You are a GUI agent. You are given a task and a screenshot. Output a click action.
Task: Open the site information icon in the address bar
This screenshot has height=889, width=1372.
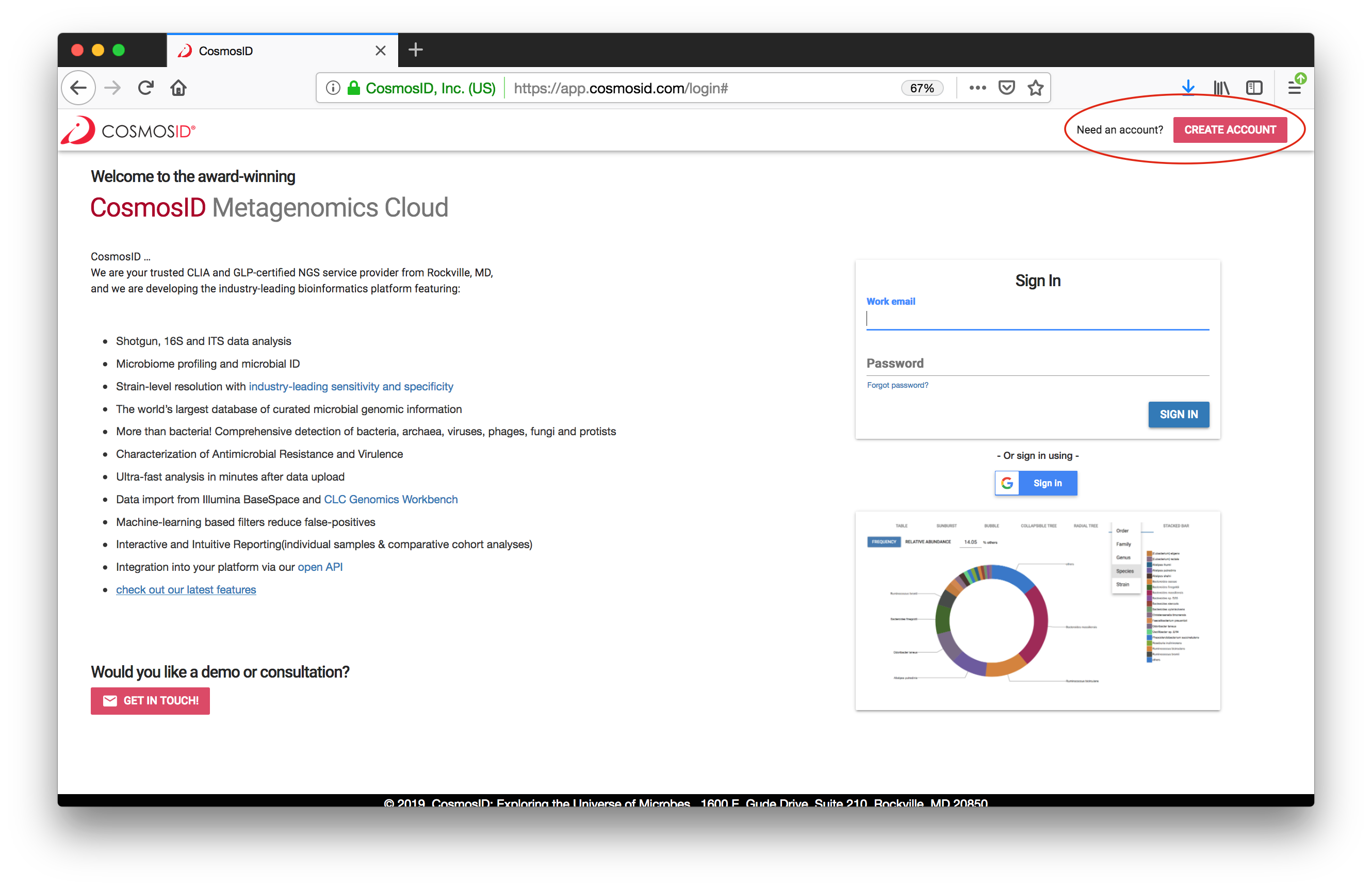333,88
